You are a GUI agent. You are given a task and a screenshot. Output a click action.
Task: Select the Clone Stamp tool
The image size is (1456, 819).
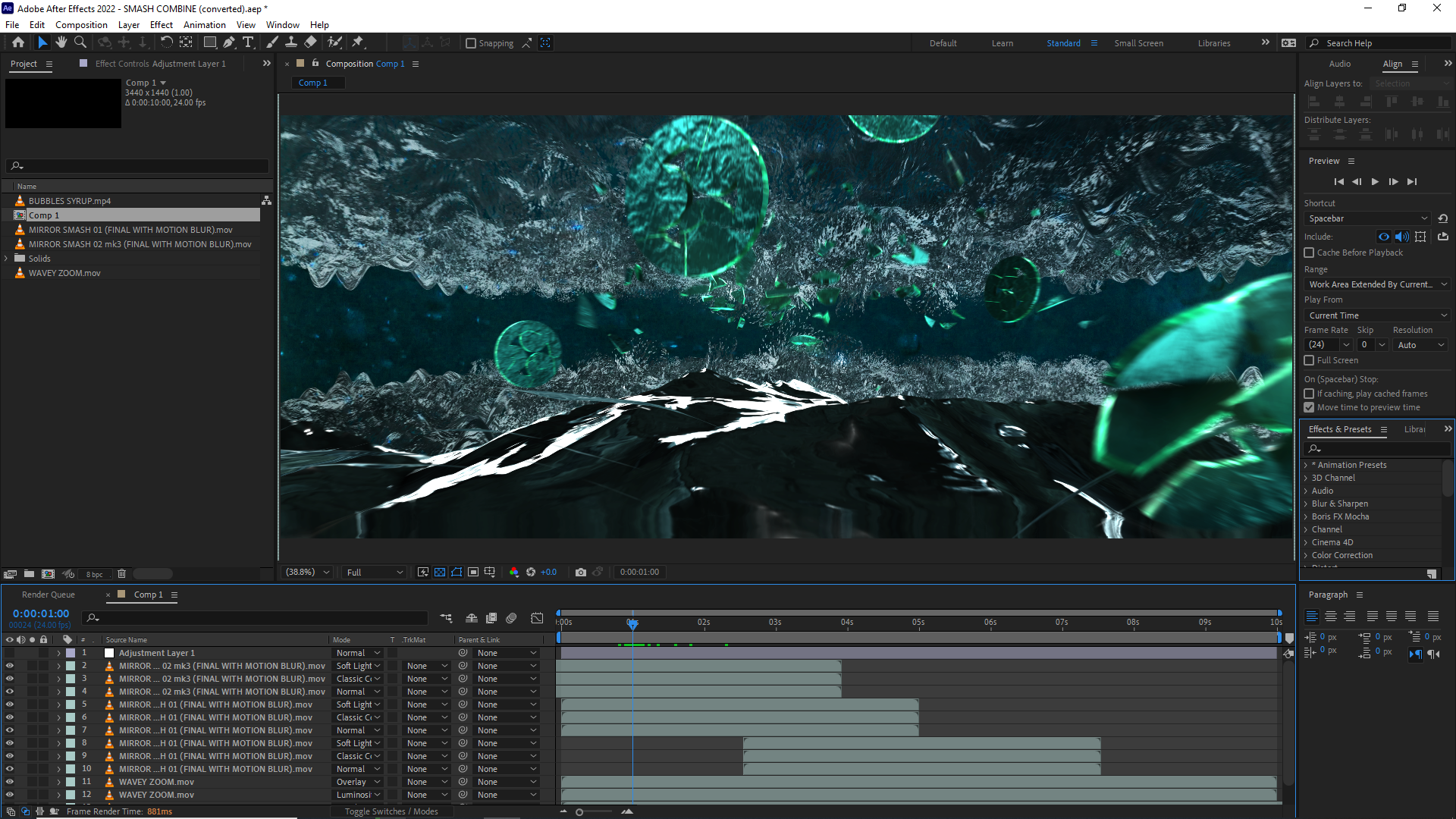[x=291, y=42]
